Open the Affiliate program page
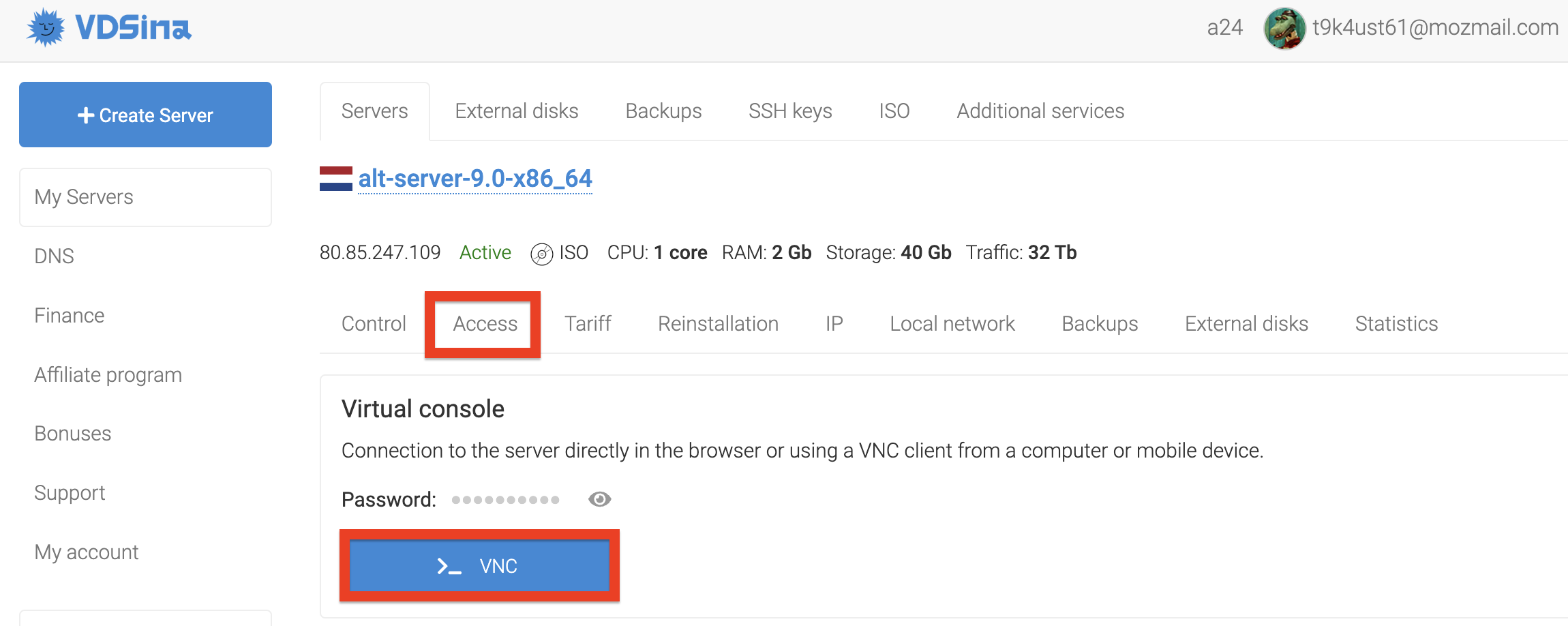The height and width of the screenshot is (626, 1568). [108, 374]
